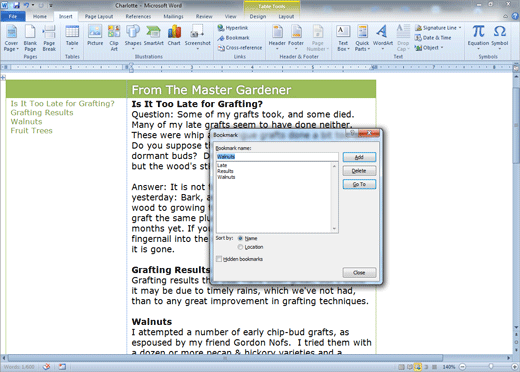Click the zoom out minus button

(463, 367)
